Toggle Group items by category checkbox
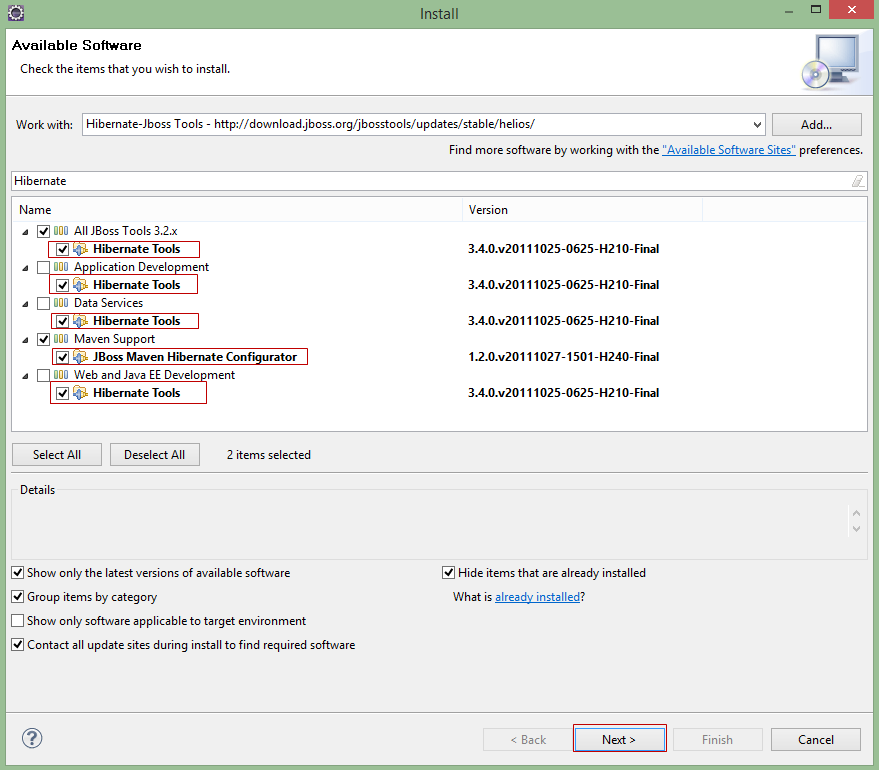 click(18, 596)
